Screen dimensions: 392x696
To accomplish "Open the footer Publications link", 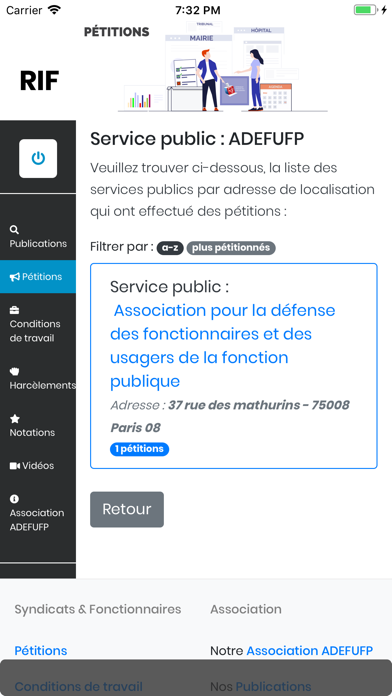I will tap(273, 686).
